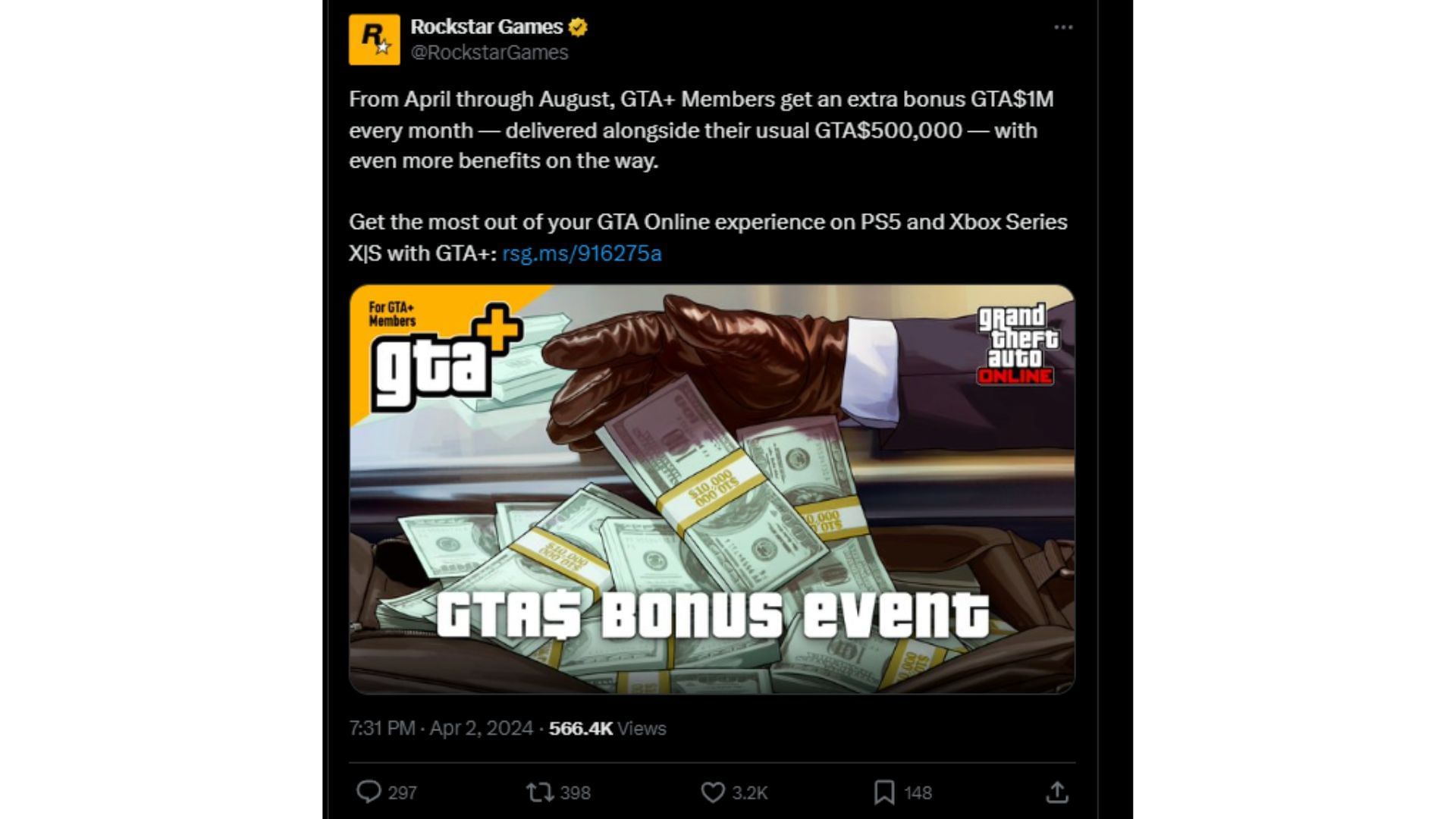Open the GTA$ Bonus Event image
Image resolution: width=1456 pixels, height=819 pixels.
pyautogui.click(x=712, y=489)
